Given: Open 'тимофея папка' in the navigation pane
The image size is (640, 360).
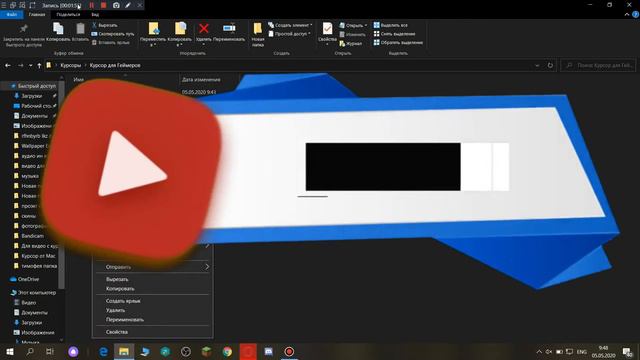Looking at the screenshot, I should [x=39, y=266].
